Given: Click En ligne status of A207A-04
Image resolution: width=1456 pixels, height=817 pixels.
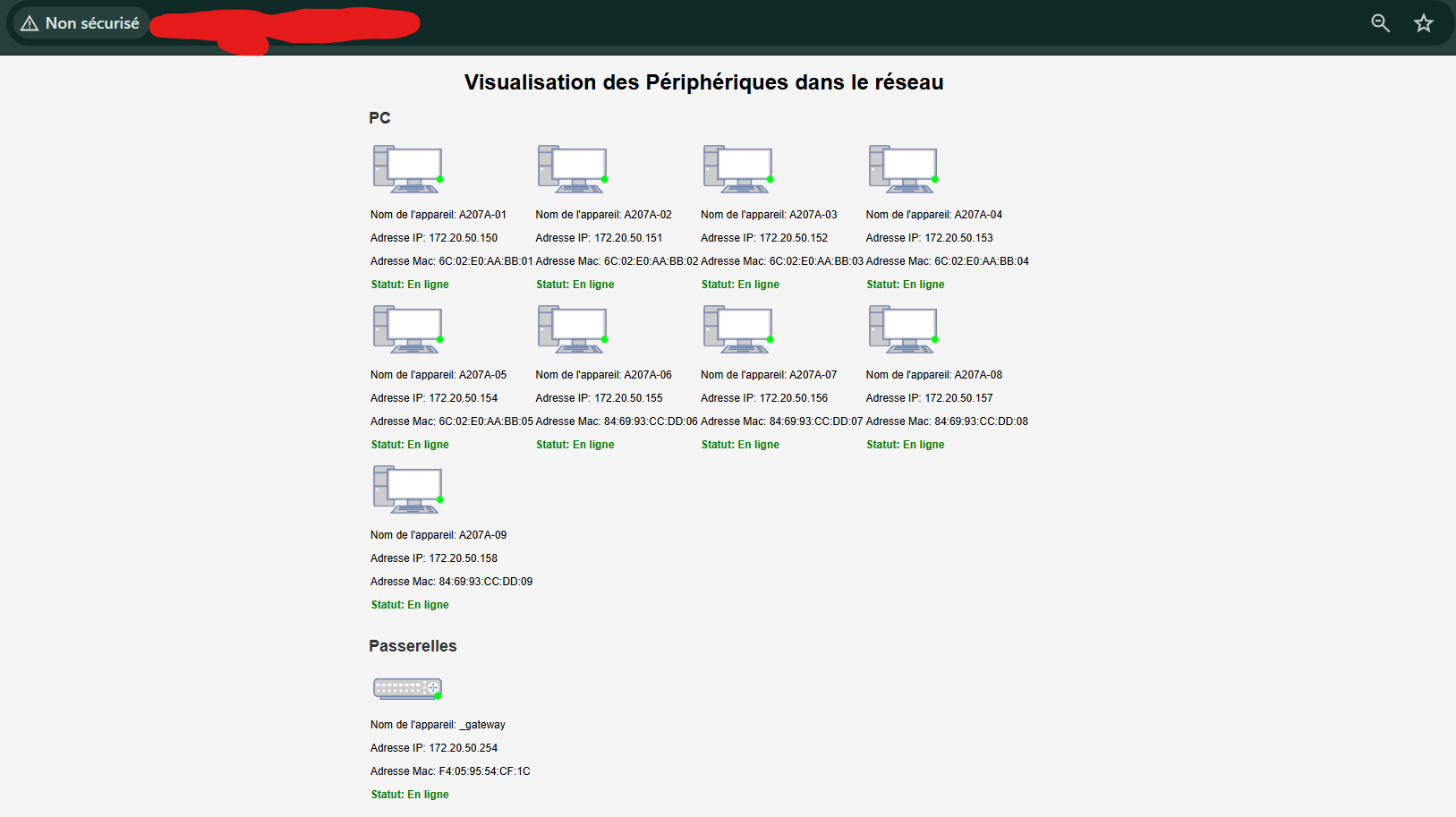Looking at the screenshot, I should click(x=924, y=285).
